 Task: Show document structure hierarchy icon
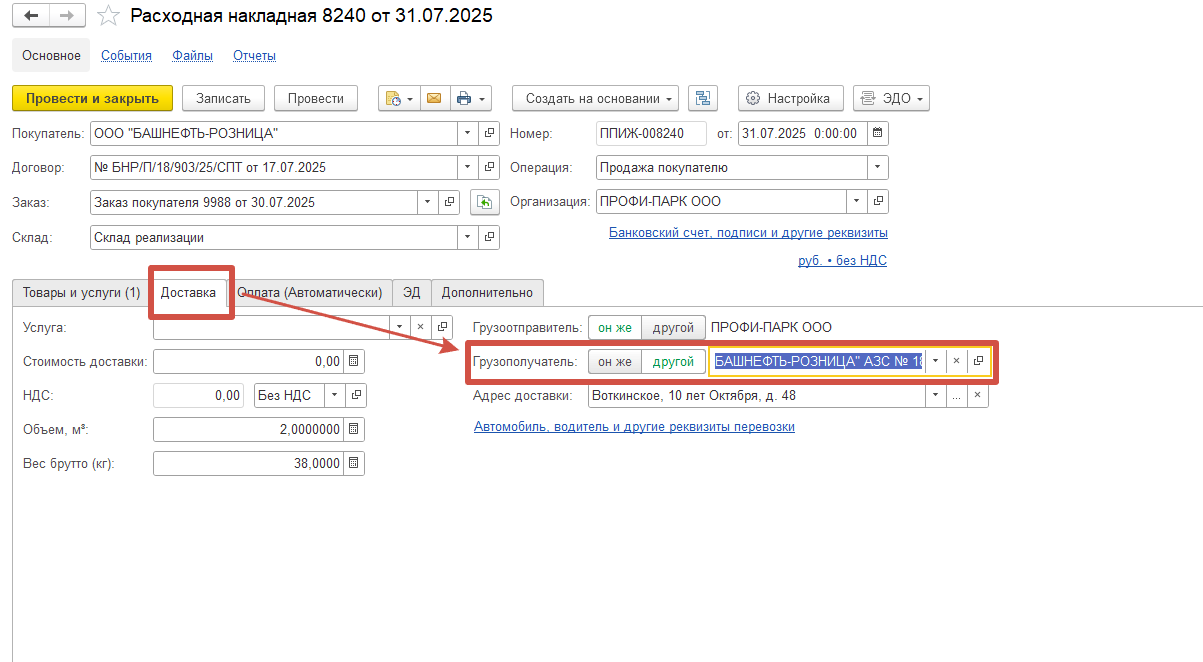click(x=704, y=98)
